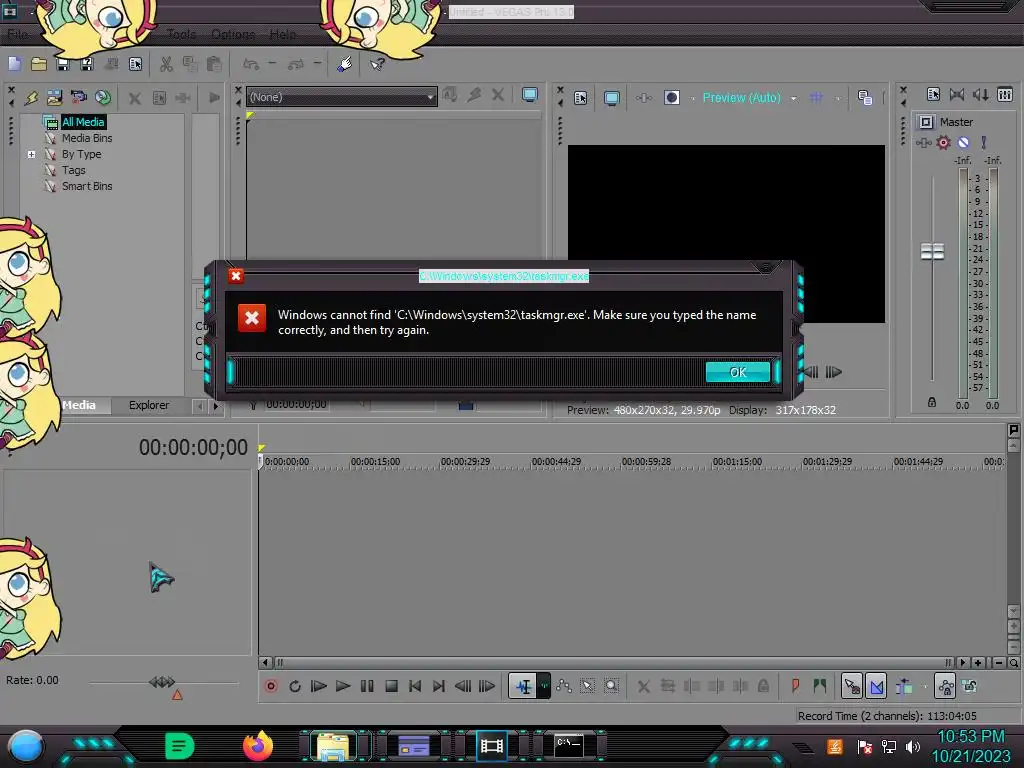This screenshot has width=1024, height=768.
Task: Select the Zoom Edit tool
Action: (612, 686)
